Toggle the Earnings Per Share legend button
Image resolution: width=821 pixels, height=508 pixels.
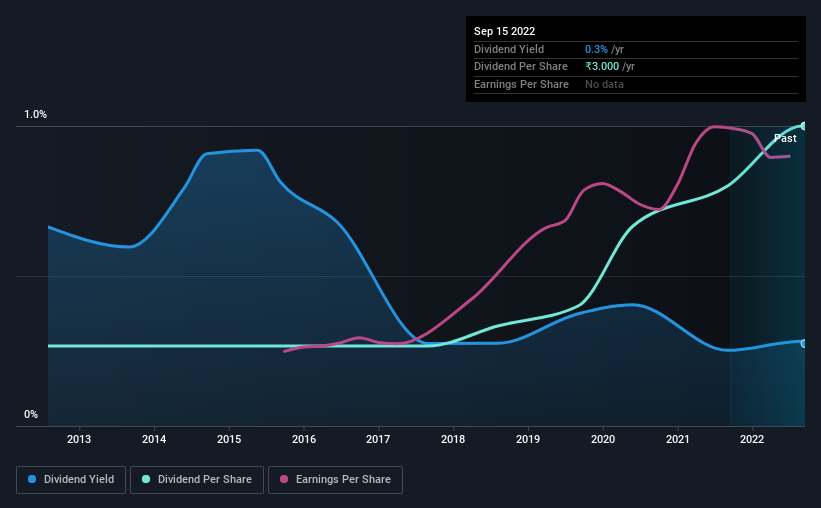[335, 479]
